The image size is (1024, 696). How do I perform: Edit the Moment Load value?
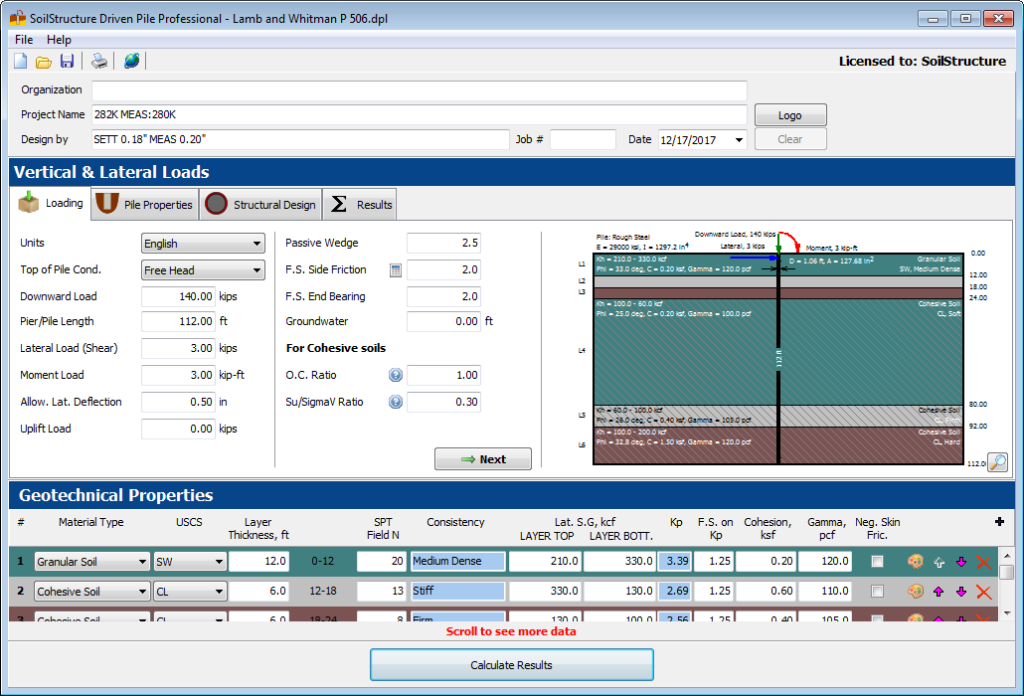coord(178,375)
